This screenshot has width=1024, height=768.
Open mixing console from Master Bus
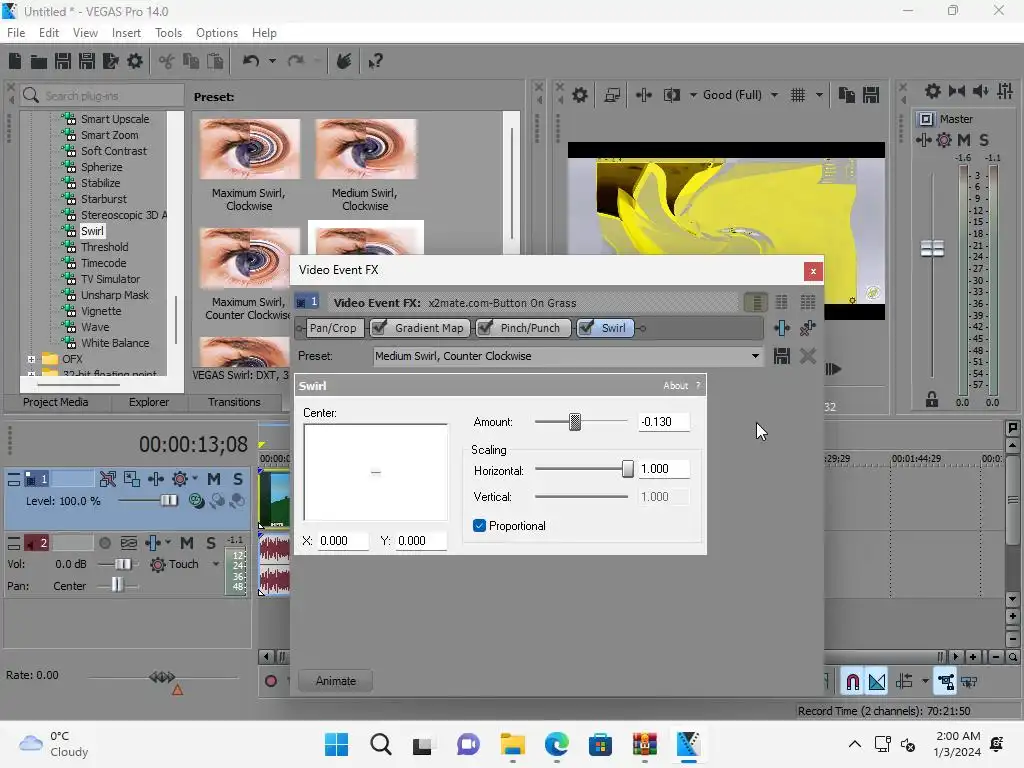point(1005,91)
